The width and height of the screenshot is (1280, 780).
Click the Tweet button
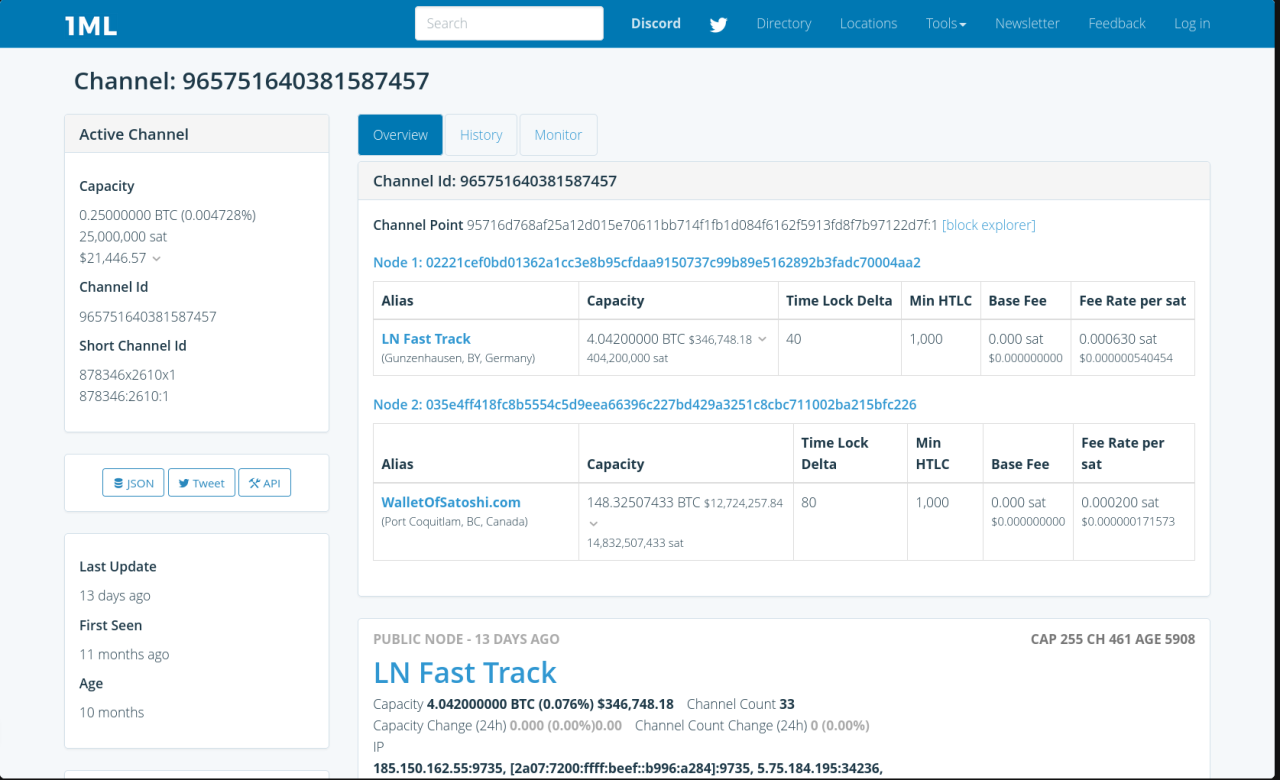coord(201,483)
